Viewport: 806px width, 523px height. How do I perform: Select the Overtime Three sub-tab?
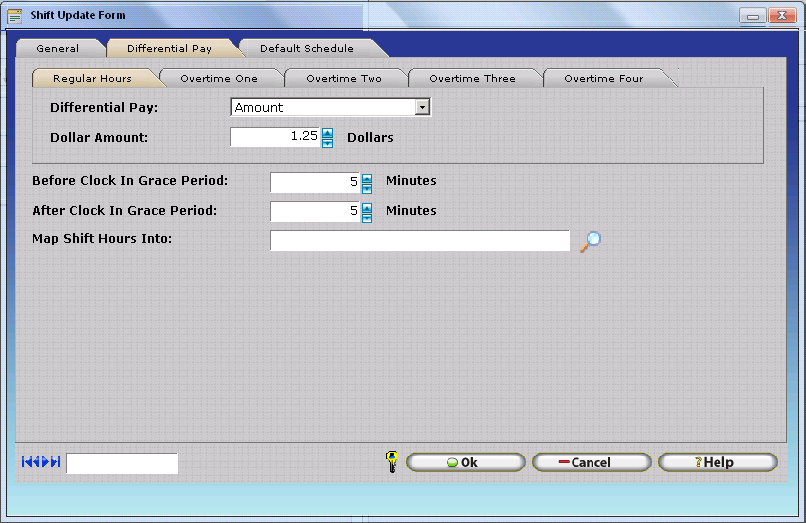pyautogui.click(x=472, y=78)
